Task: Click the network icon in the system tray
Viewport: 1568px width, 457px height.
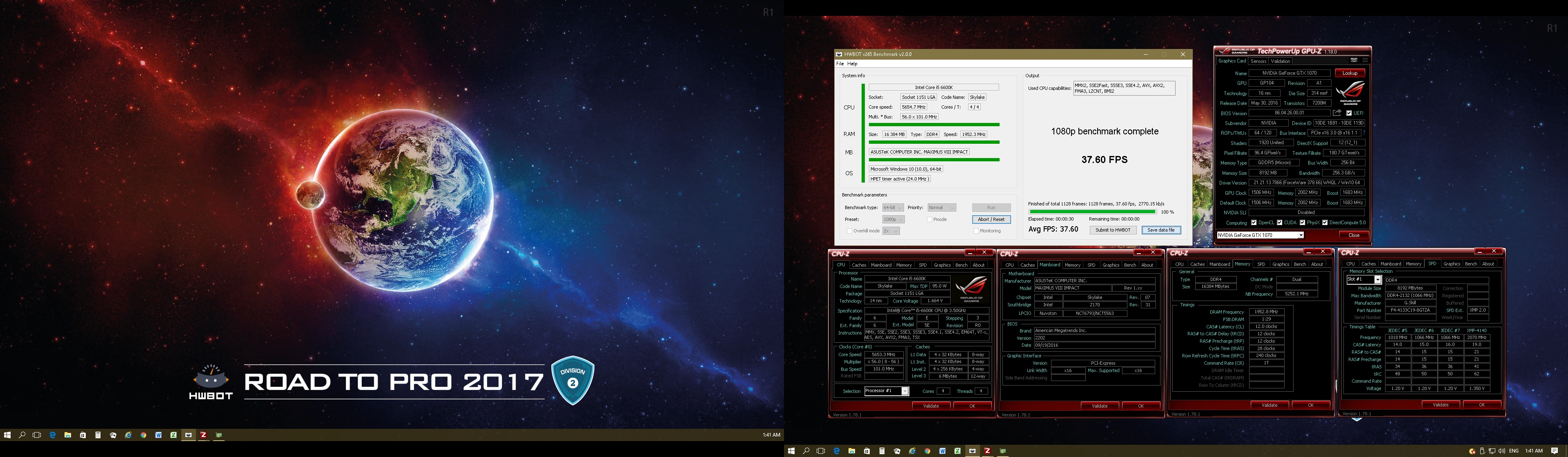Action: (1492, 451)
